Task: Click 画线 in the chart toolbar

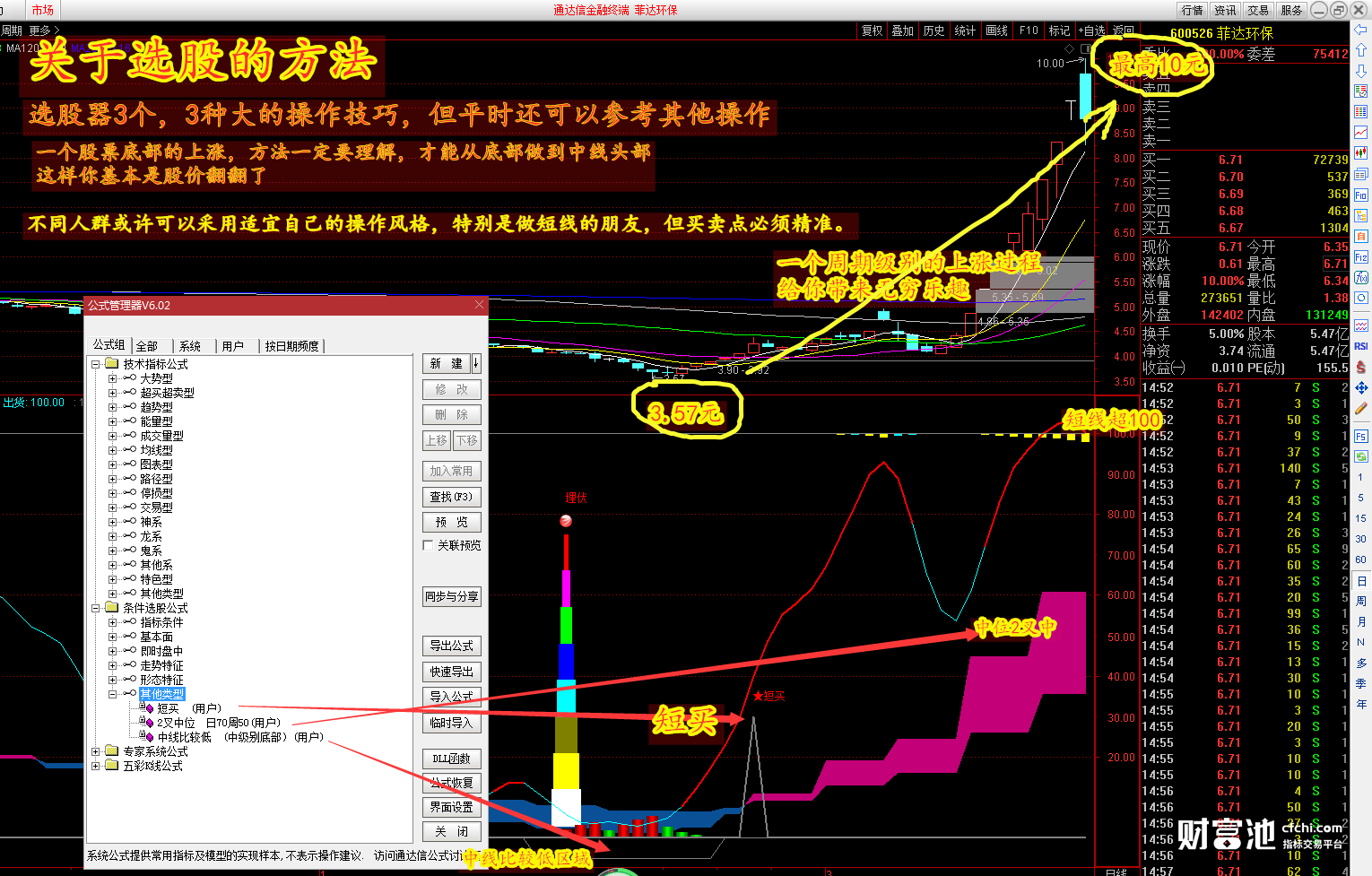Action: (997, 30)
